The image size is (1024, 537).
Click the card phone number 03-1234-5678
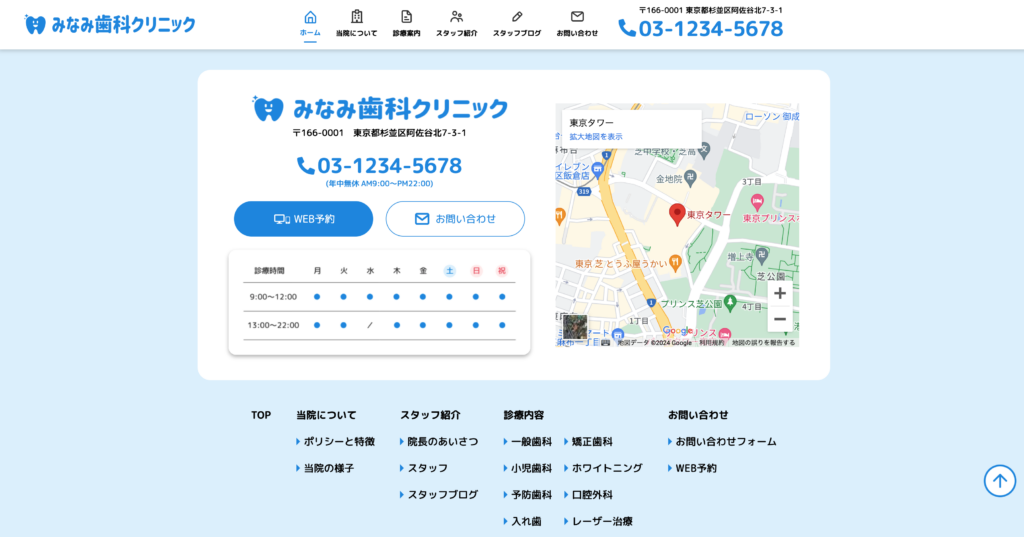tap(389, 166)
